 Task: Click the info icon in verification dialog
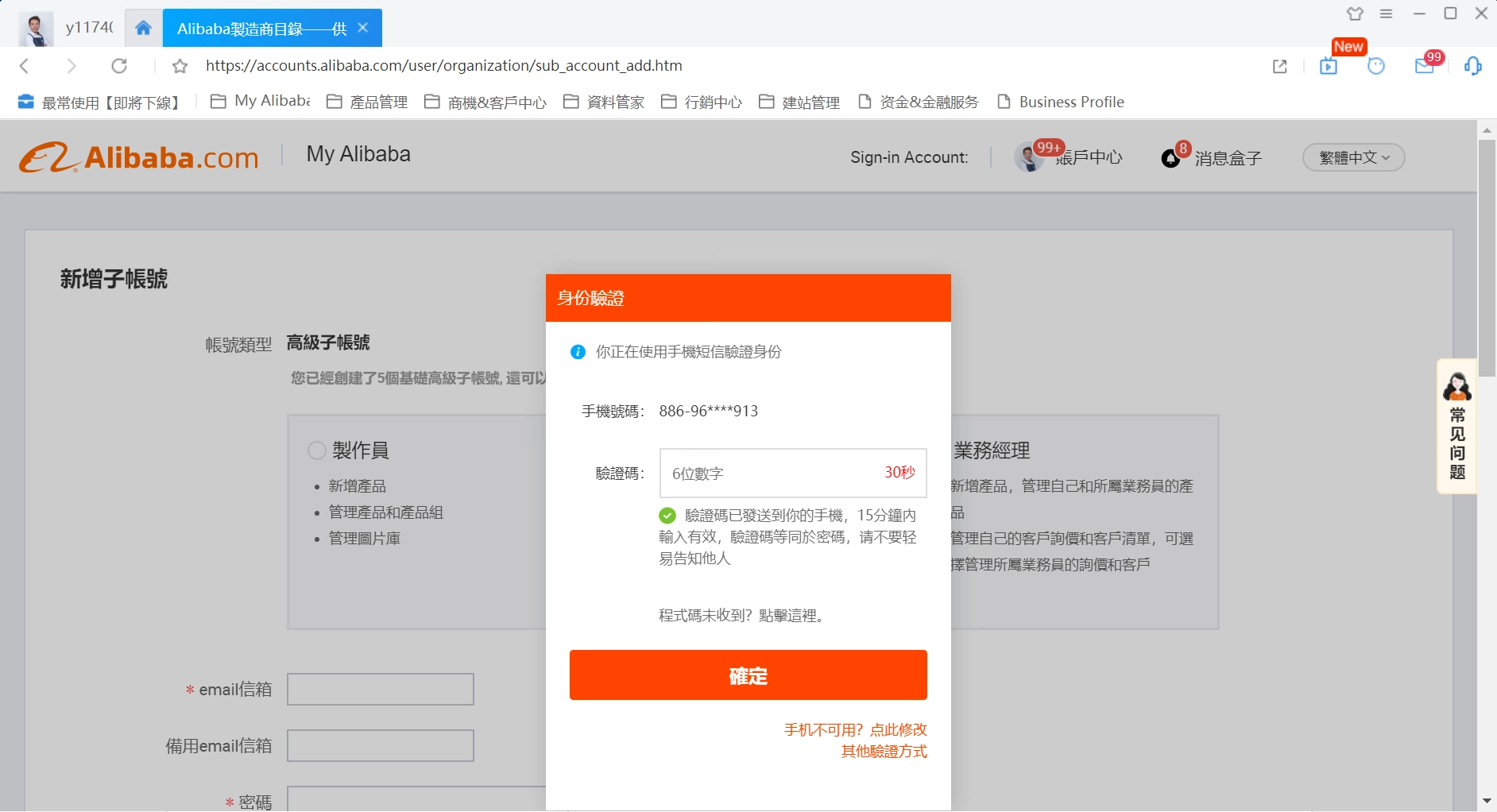coord(578,352)
